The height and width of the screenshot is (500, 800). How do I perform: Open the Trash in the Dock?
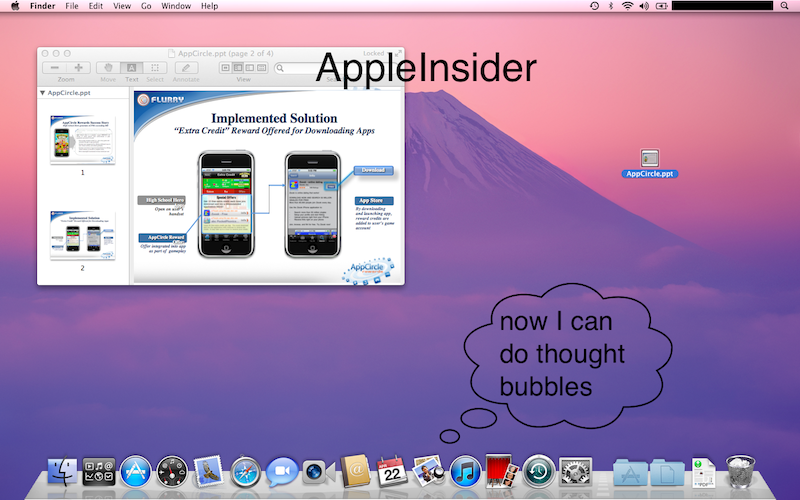tap(740, 471)
